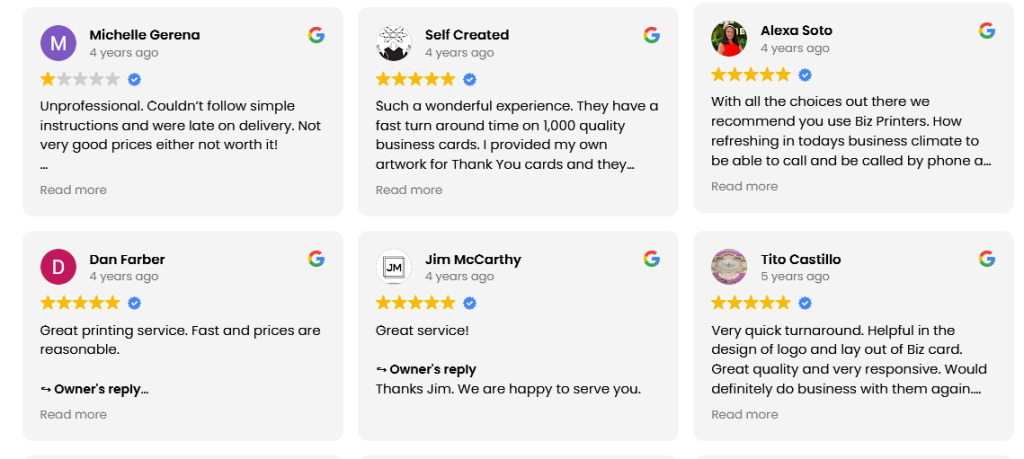Expand Self Created's review with Read more
Viewport: 1024px width, 459px height.
coord(409,190)
